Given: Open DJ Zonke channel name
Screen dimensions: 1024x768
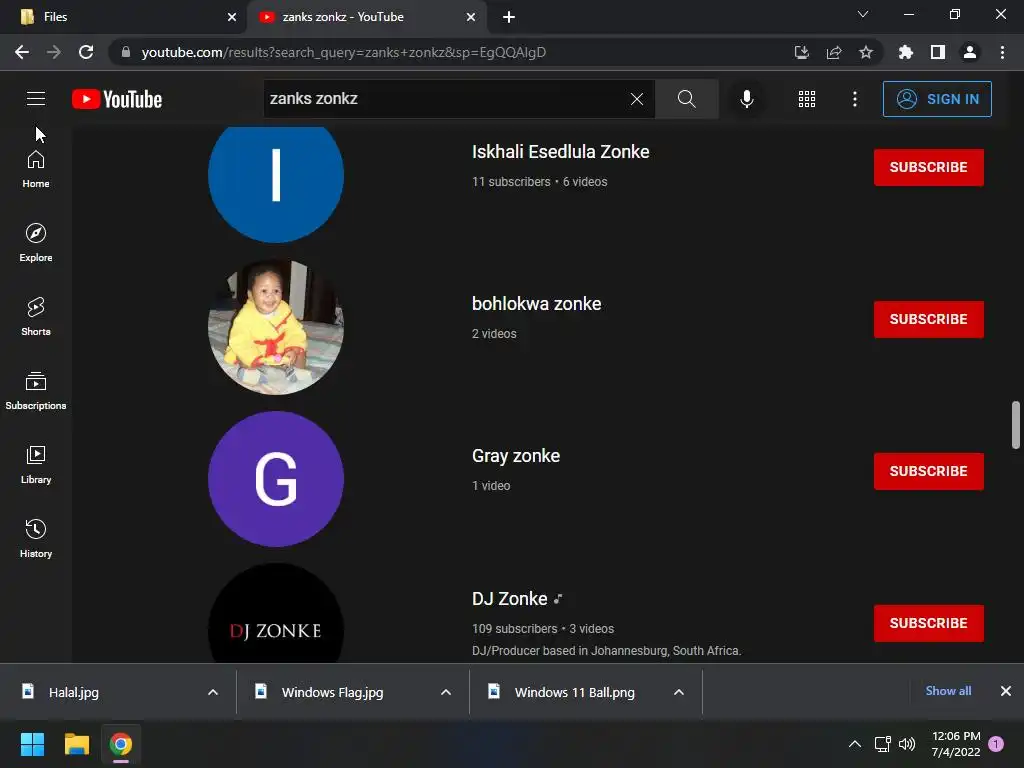Looking at the screenshot, I should (509, 599).
